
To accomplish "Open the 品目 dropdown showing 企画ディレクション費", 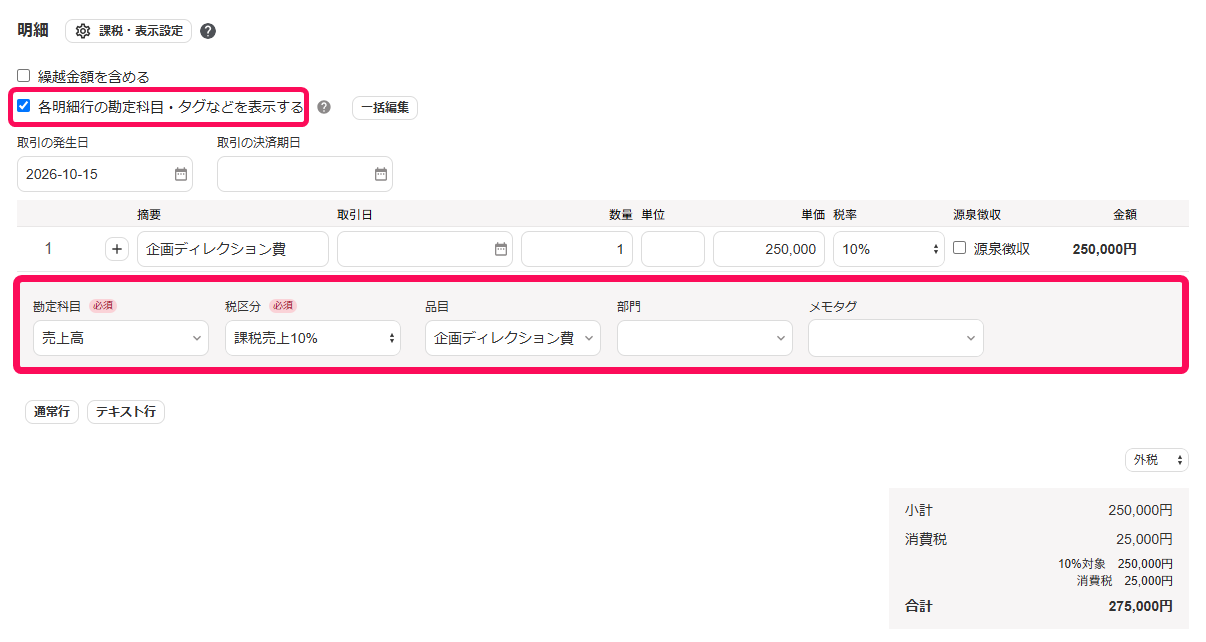I will 513,338.
